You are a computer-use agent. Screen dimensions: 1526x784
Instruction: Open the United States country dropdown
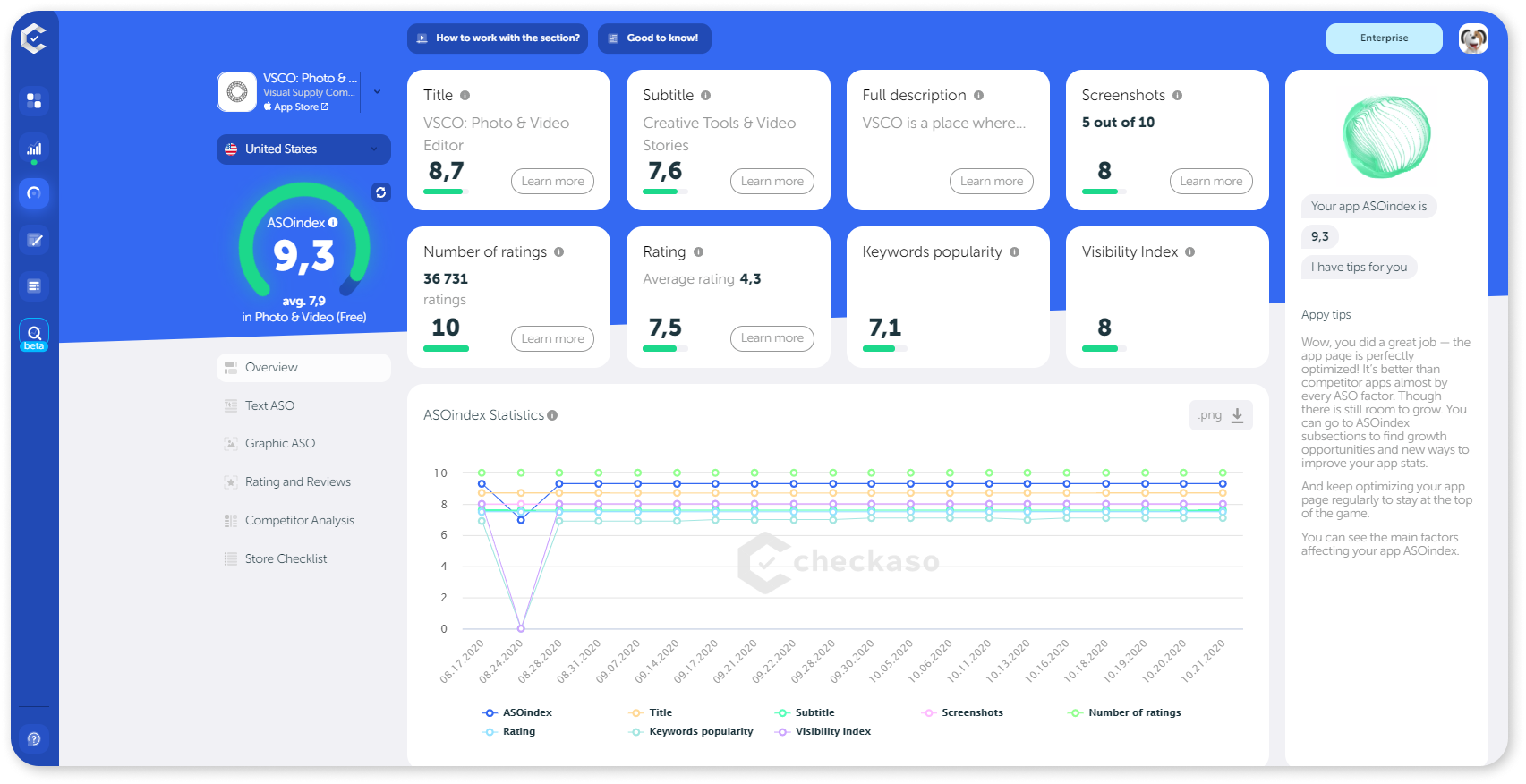click(303, 149)
